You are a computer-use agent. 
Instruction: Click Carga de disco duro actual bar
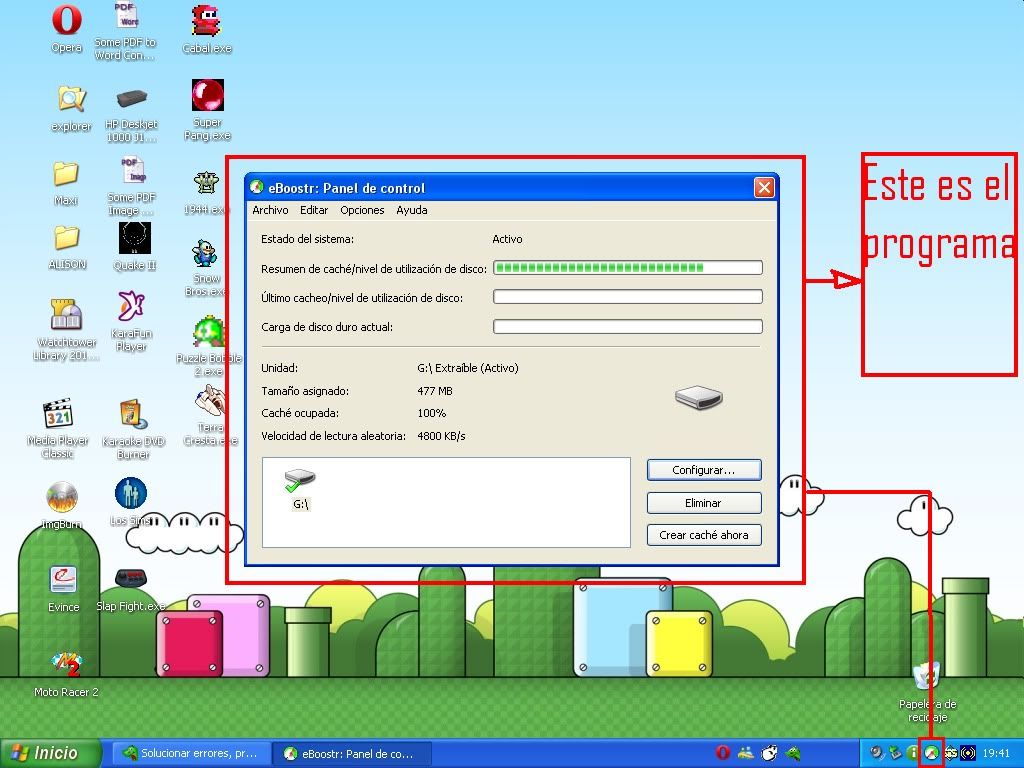click(628, 327)
